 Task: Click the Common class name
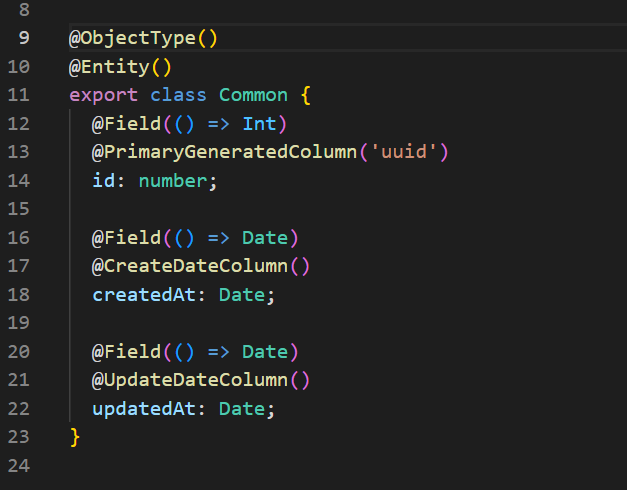pyautogui.click(x=253, y=95)
